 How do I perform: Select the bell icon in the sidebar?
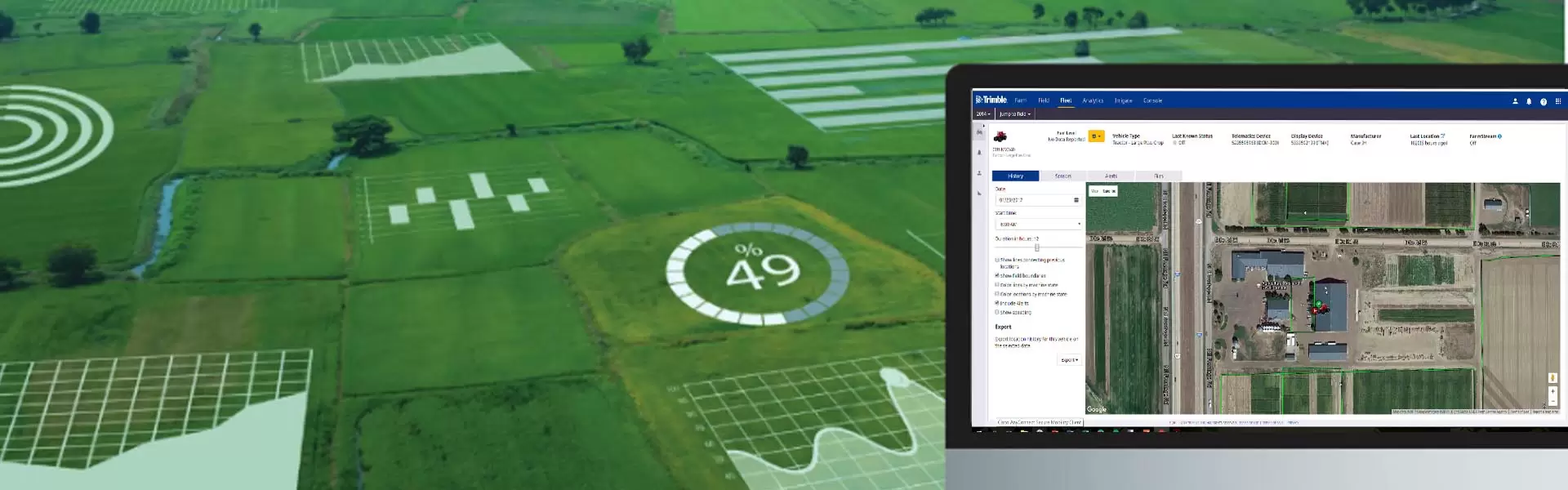point(980,152)
